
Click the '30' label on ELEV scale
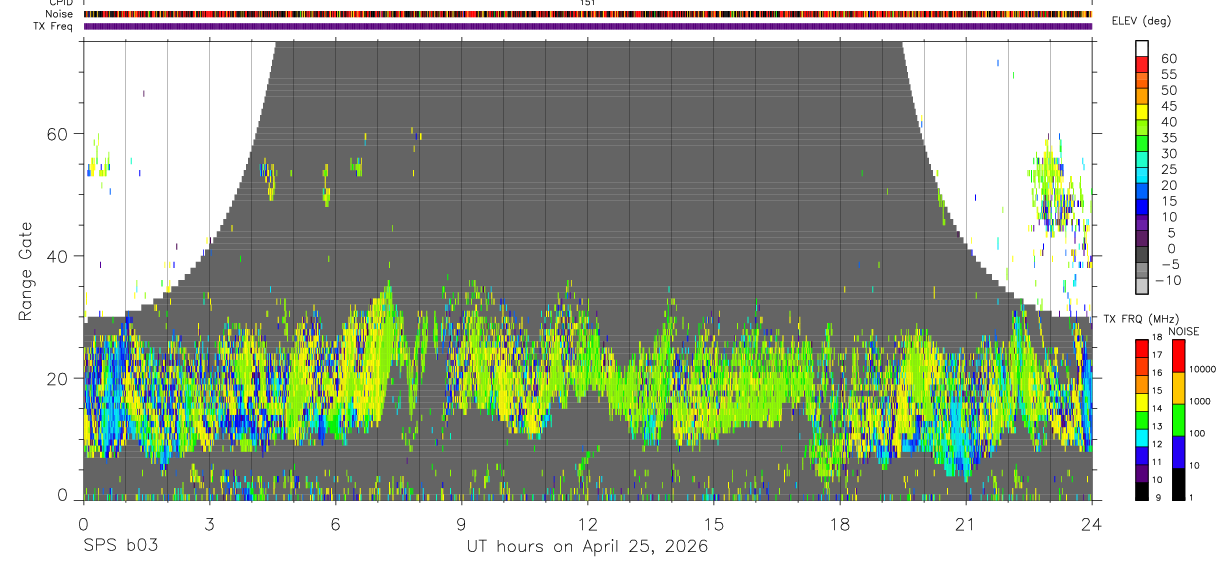(x=1169, y=154)
